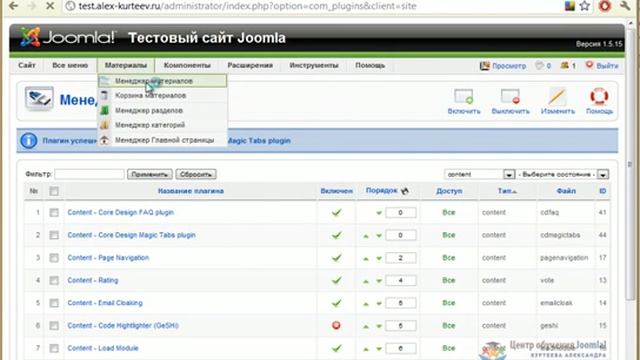This screenshot has width=640, height=360.
Task: Click the red Opera-style extension icon
Action: [x=605, y=6]
